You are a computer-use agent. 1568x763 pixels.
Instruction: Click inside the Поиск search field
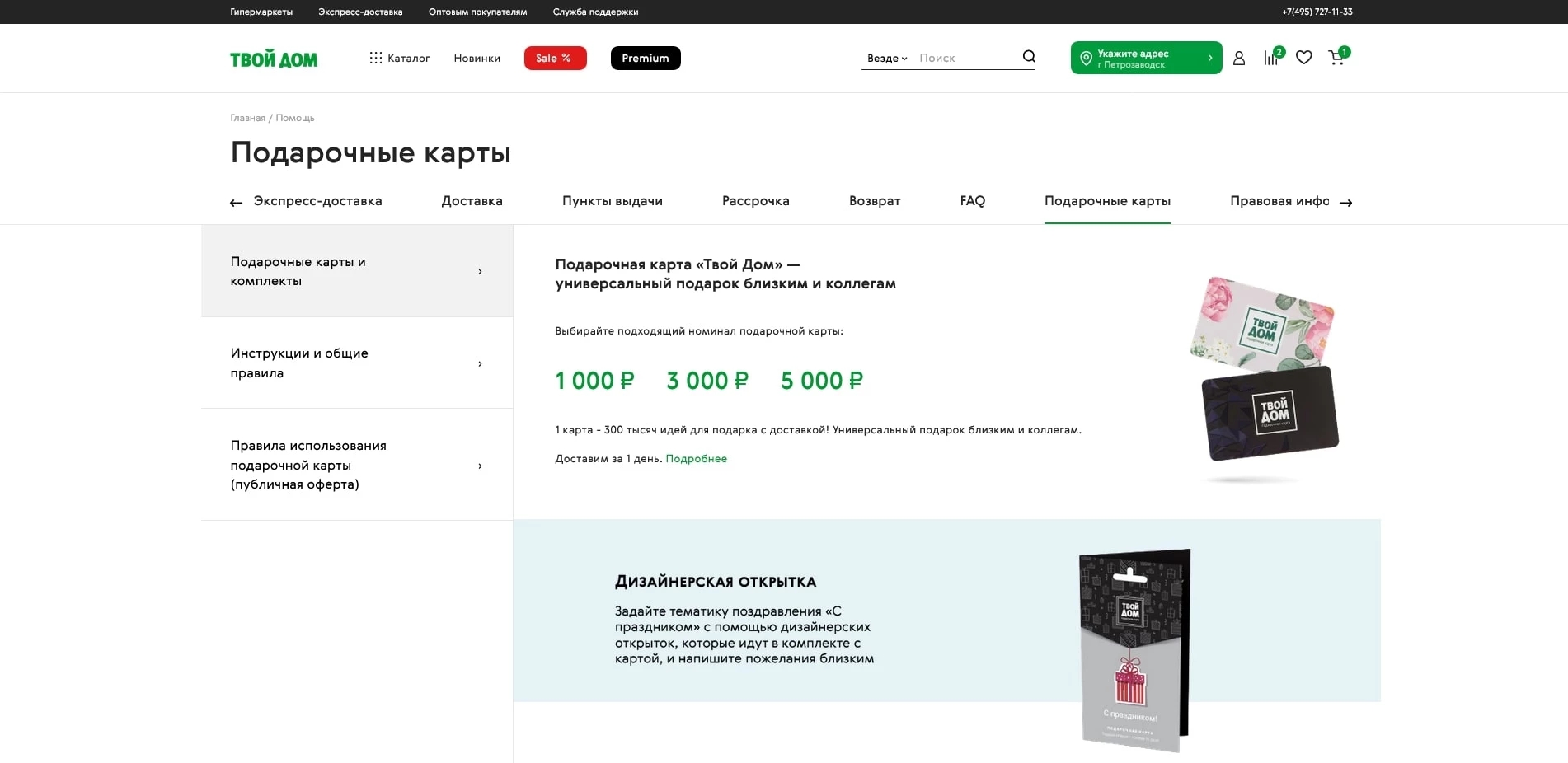[x=956, y=57]
